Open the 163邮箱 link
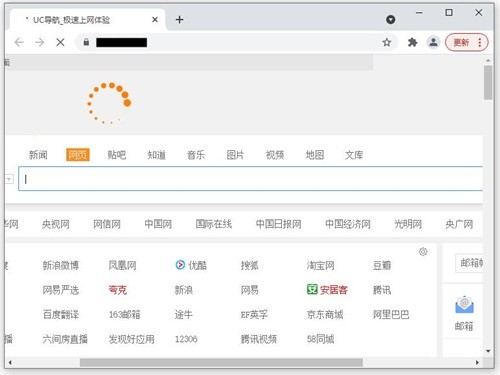Screen dimensions: 500x375 click(x=124, y=314)
